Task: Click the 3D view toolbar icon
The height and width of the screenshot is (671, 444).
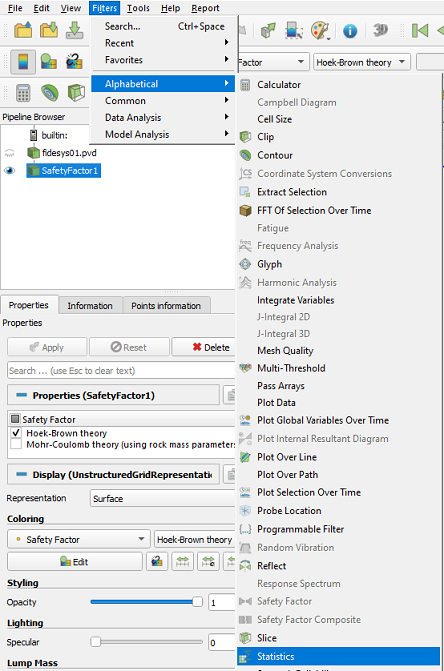Action: pyautogui.click(x=380, y=30)
